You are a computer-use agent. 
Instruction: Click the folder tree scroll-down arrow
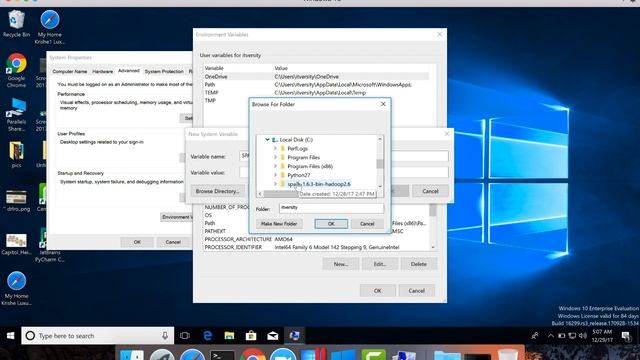click(380, 187)
